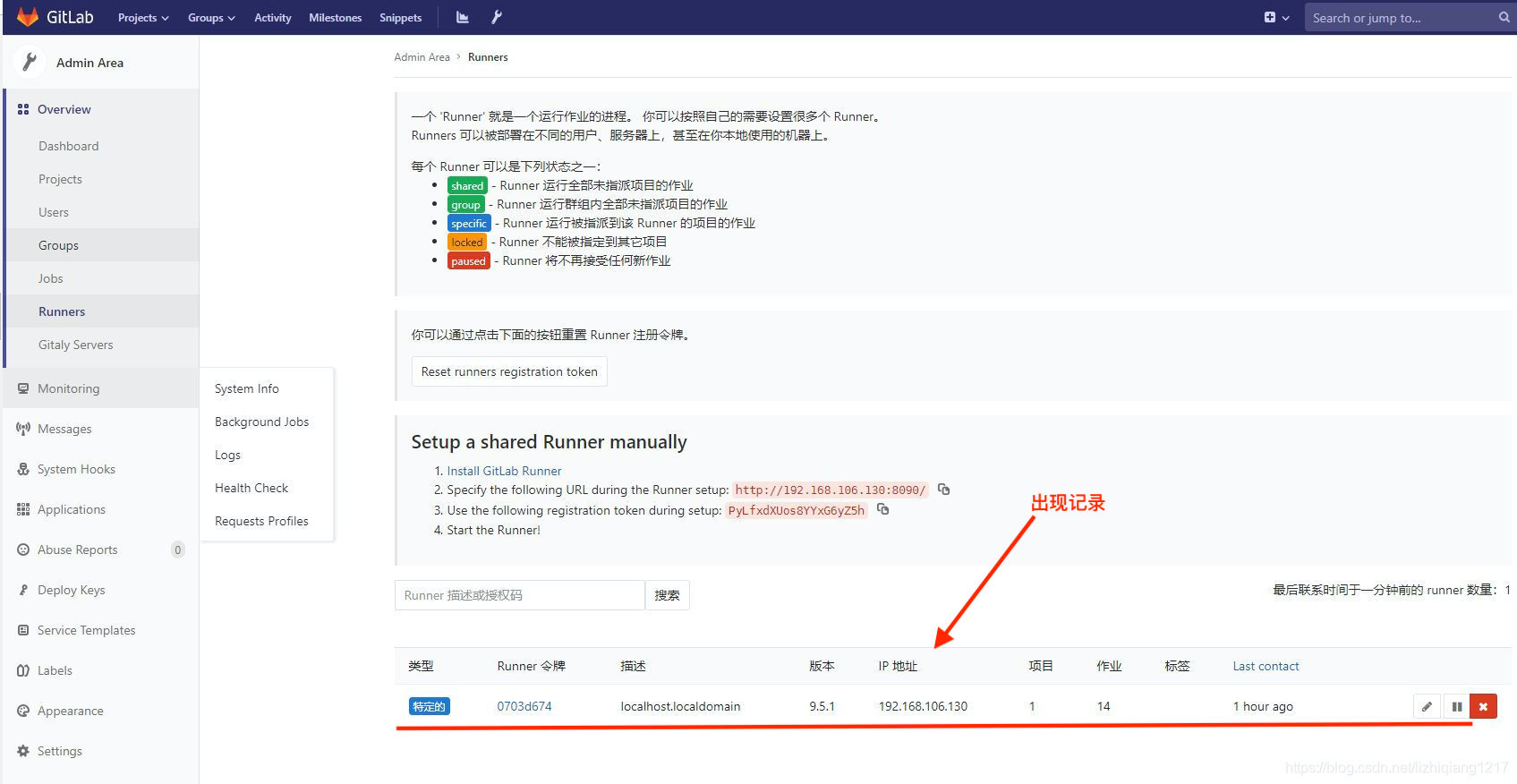Viewport: 1517px width, 784px height.
Task: Click the Abuse Reports count badge
Action: (x=178, y=550)
